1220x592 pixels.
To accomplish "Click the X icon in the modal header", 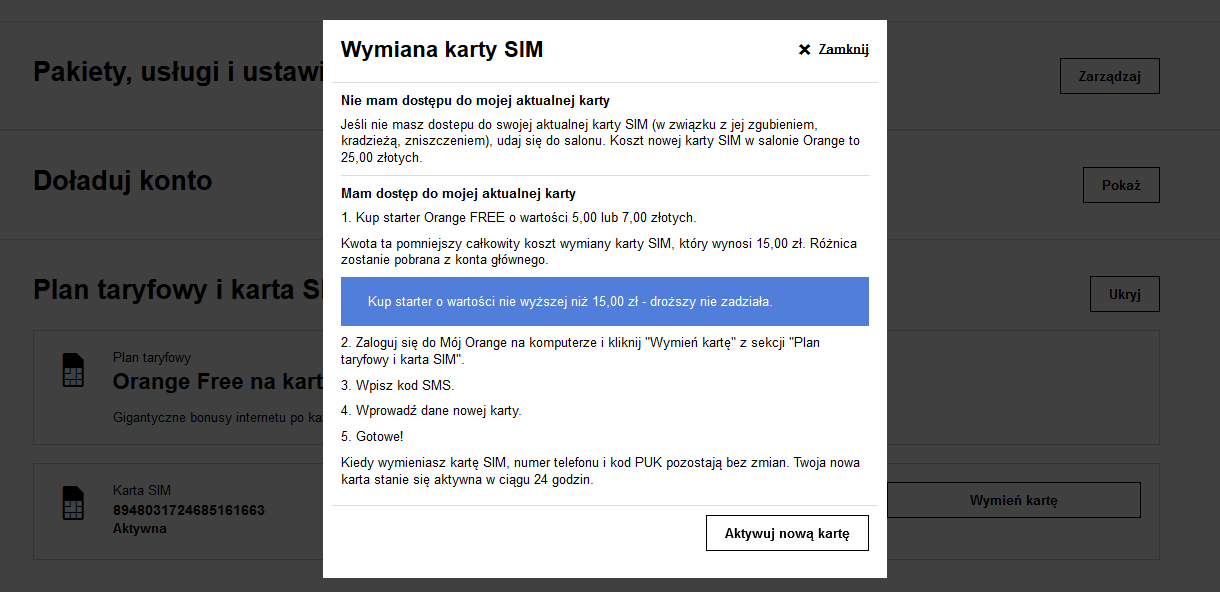I will coord(803,47).
